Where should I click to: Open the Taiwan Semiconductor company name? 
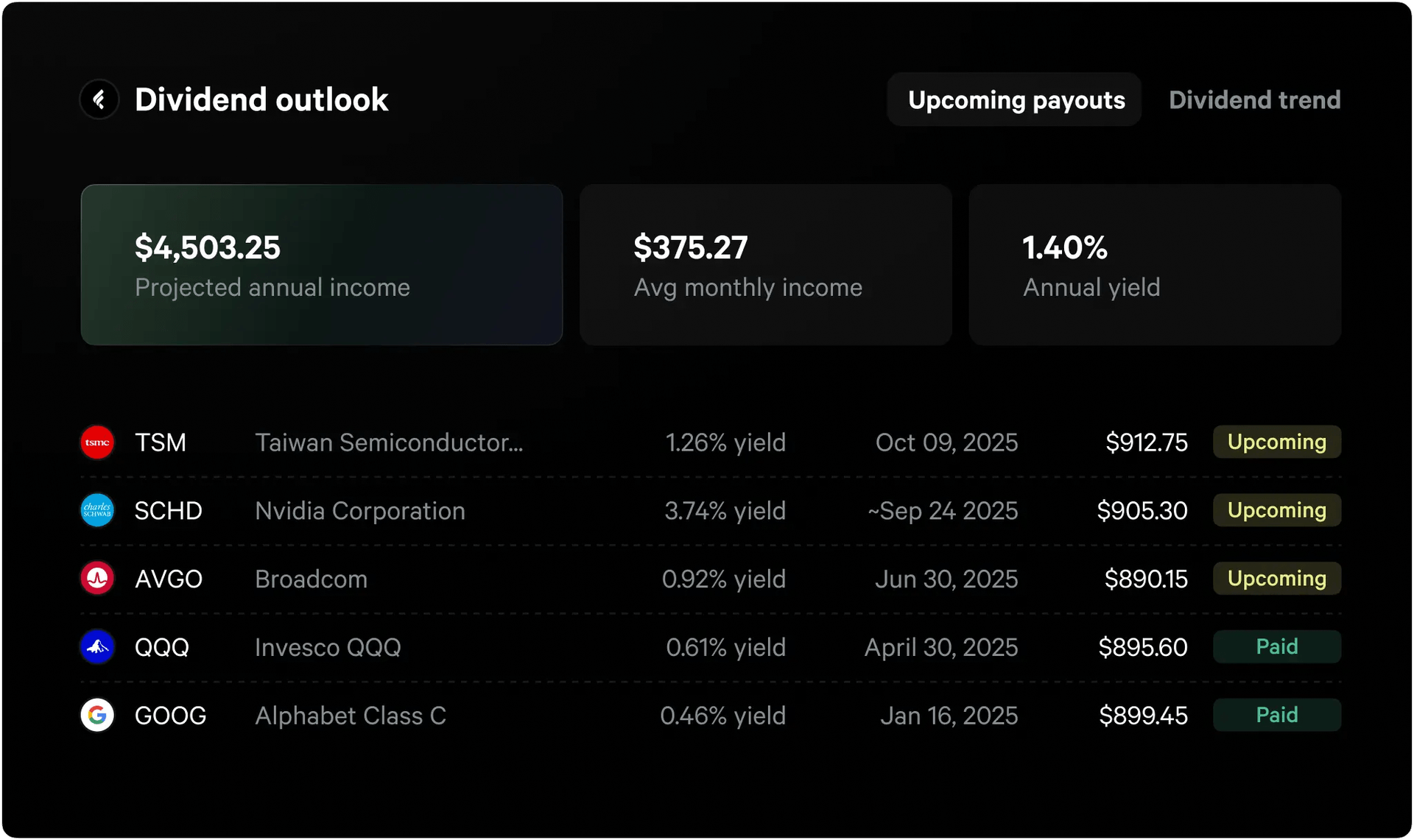pyautogui.click(x=389, y=442)
